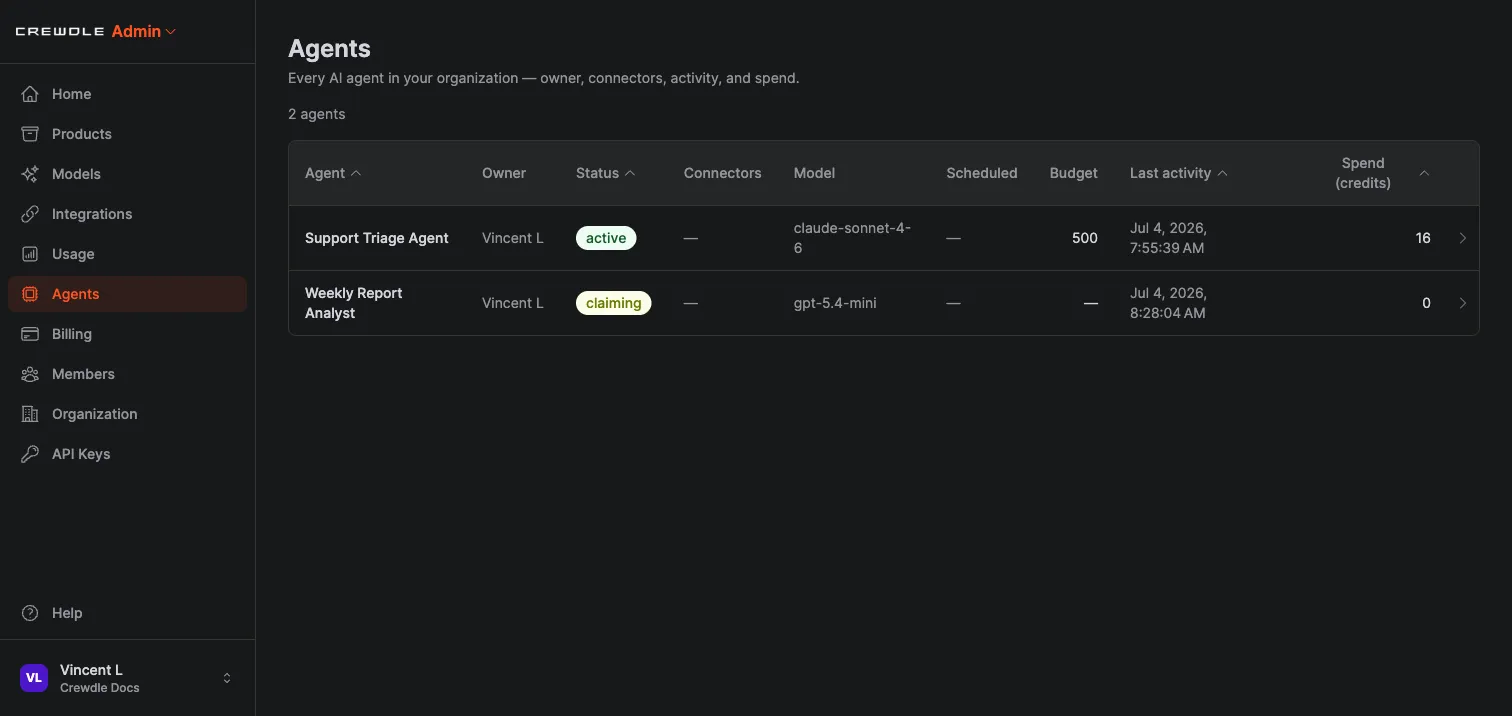Click the claiming status badge

[613, 303]
